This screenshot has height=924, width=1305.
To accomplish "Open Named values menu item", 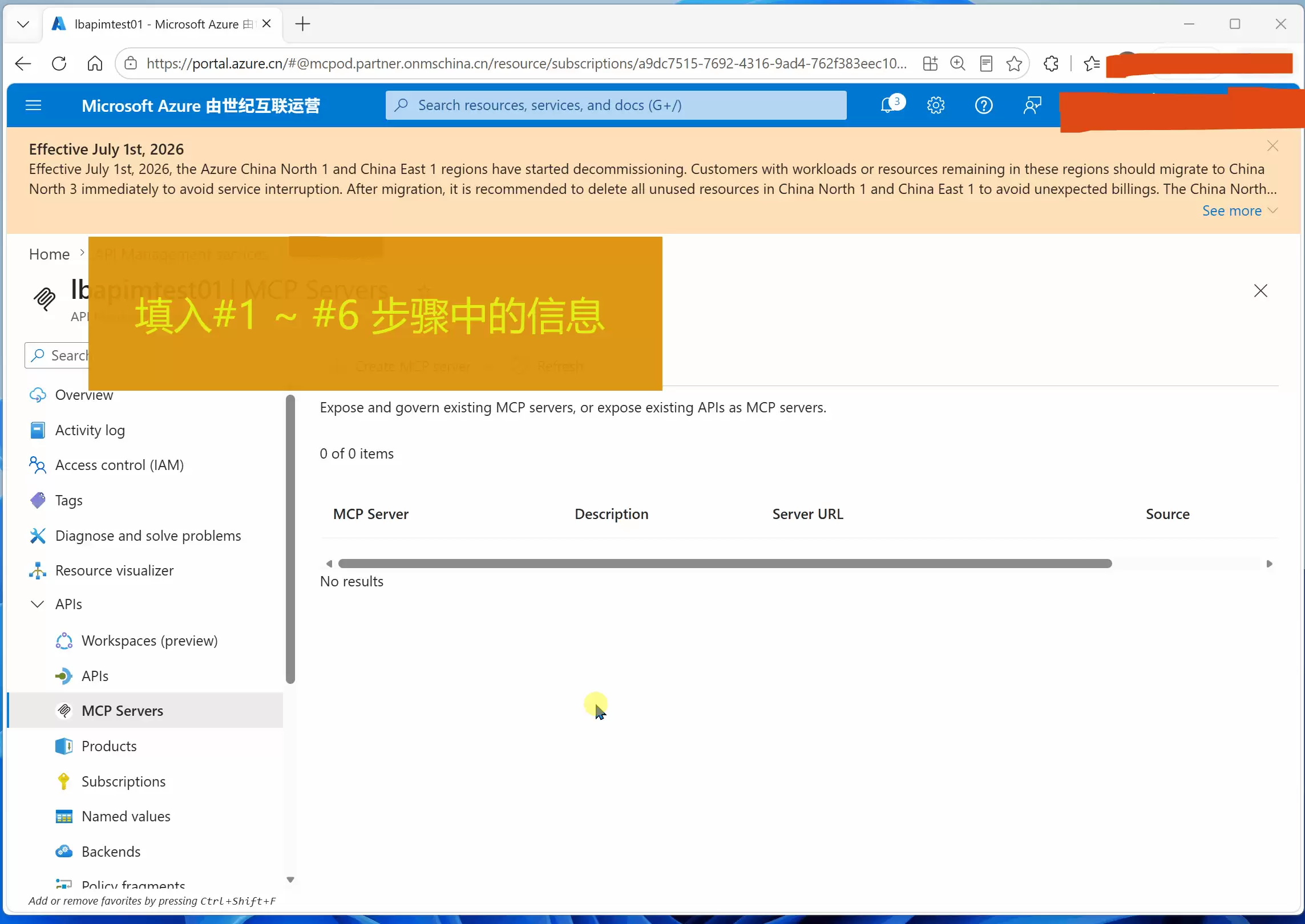I will (126, 816).
